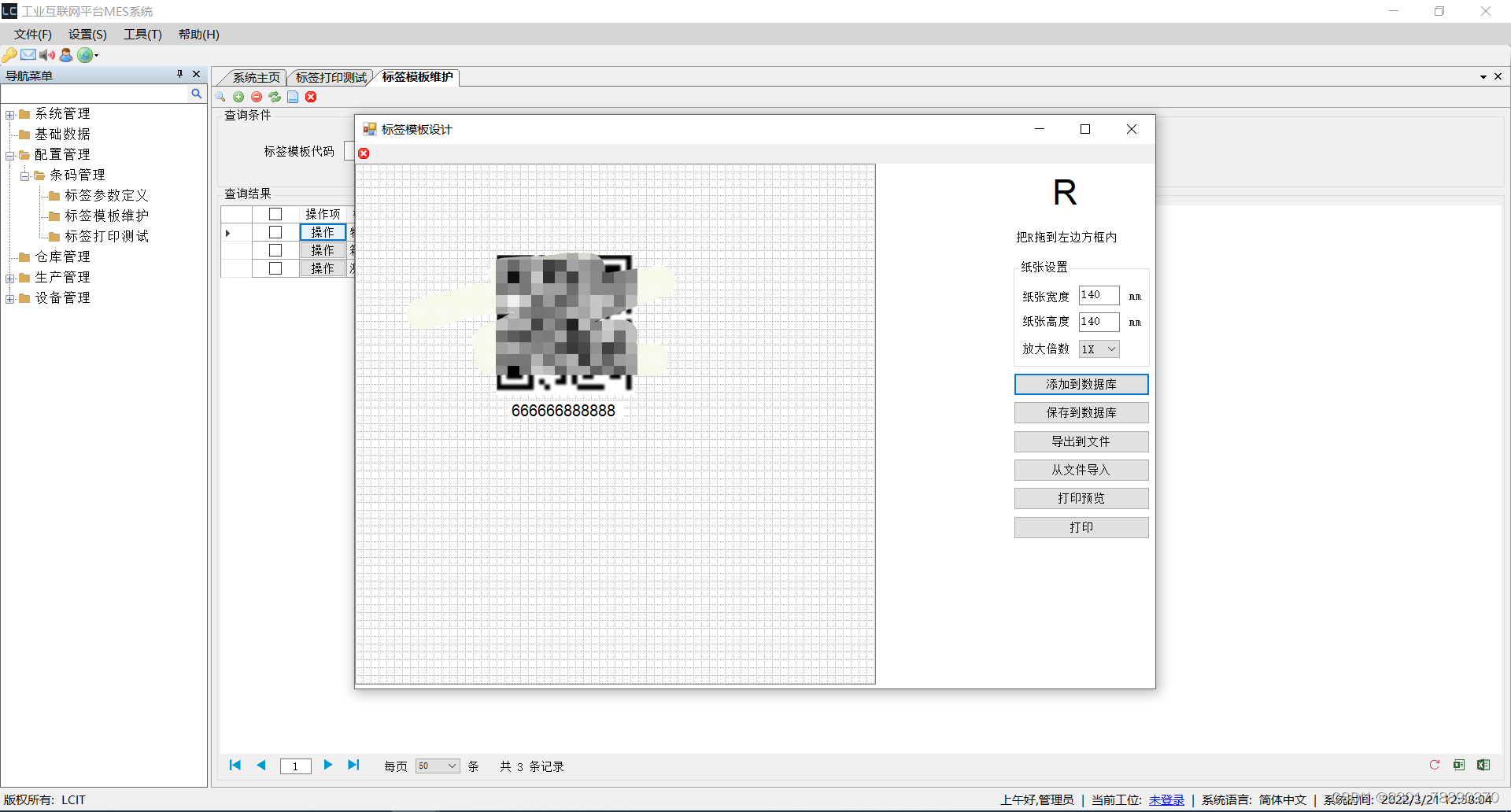This screenshot has width=1511, height=812.
Task: Click the 纸张高度 input field
Action: [1099, 322]
